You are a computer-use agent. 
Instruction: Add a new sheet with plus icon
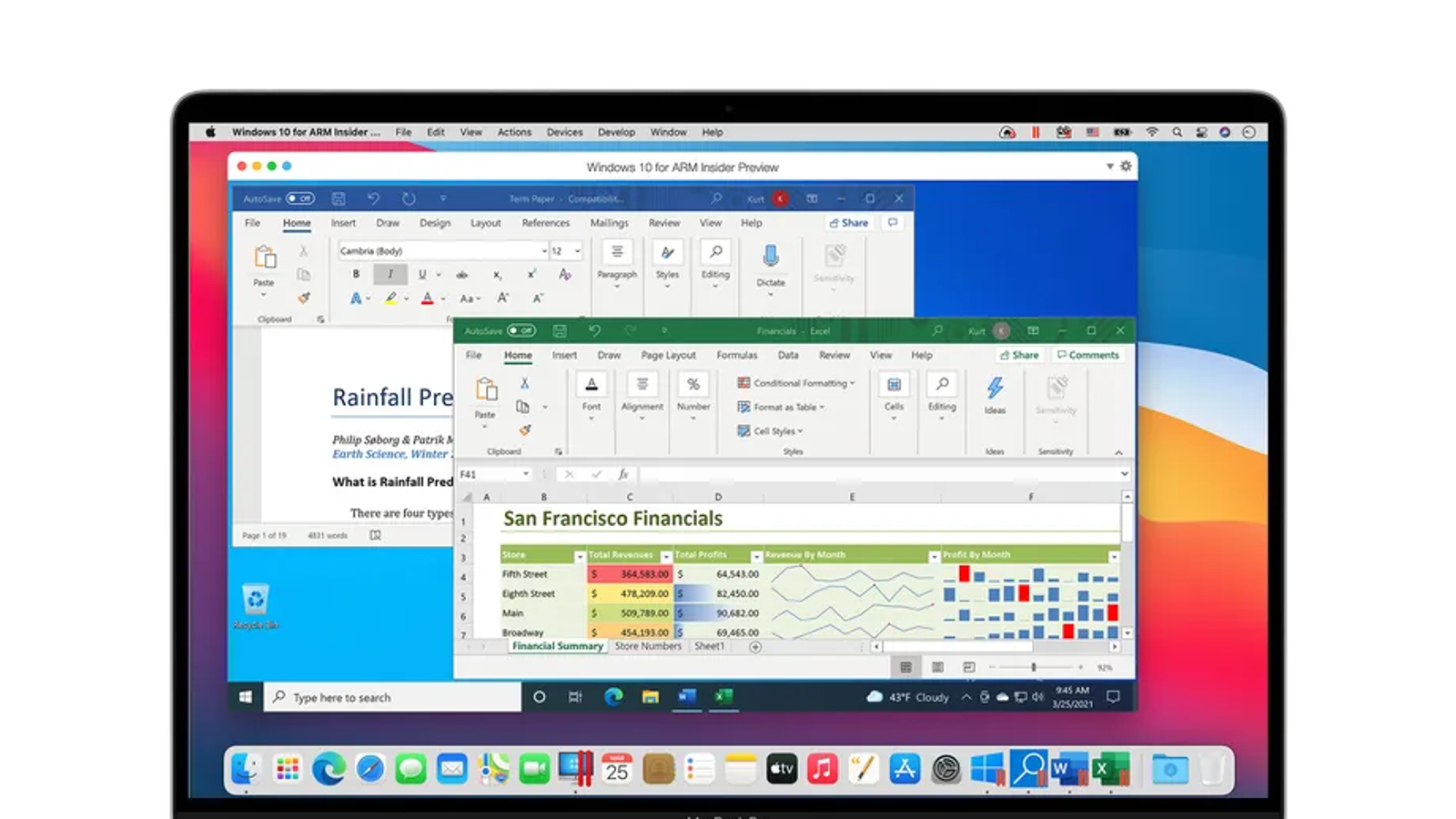point(755,647)
